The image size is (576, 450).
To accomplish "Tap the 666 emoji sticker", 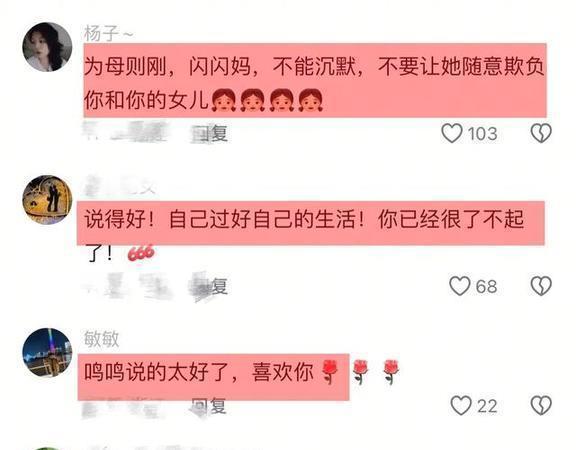I will (x=141, y=253).
